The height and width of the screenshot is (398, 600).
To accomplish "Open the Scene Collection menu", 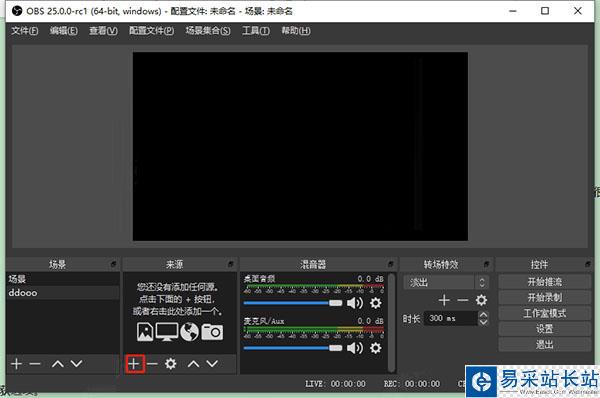I will pyautogui.click(x=208, y=31).
